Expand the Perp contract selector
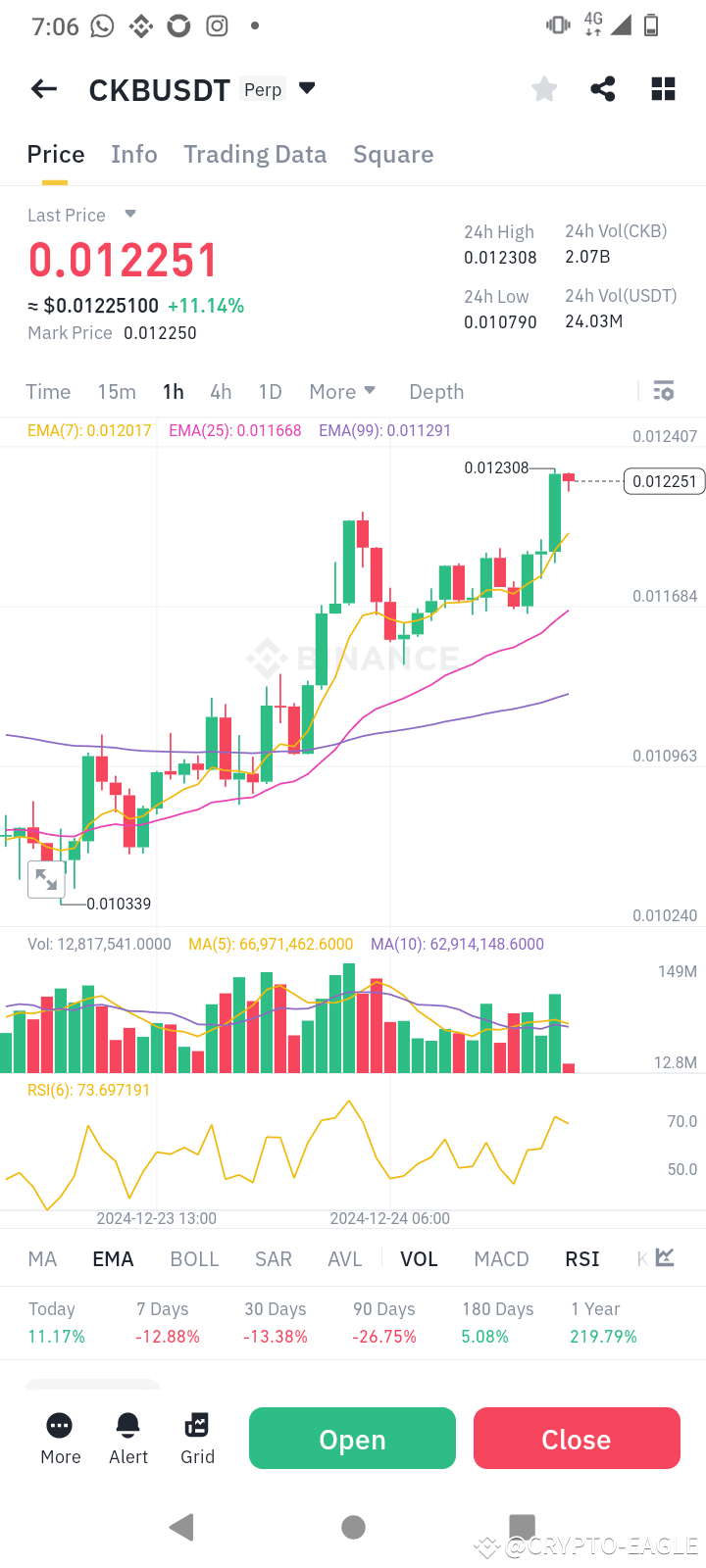 (x=306, y=87)
